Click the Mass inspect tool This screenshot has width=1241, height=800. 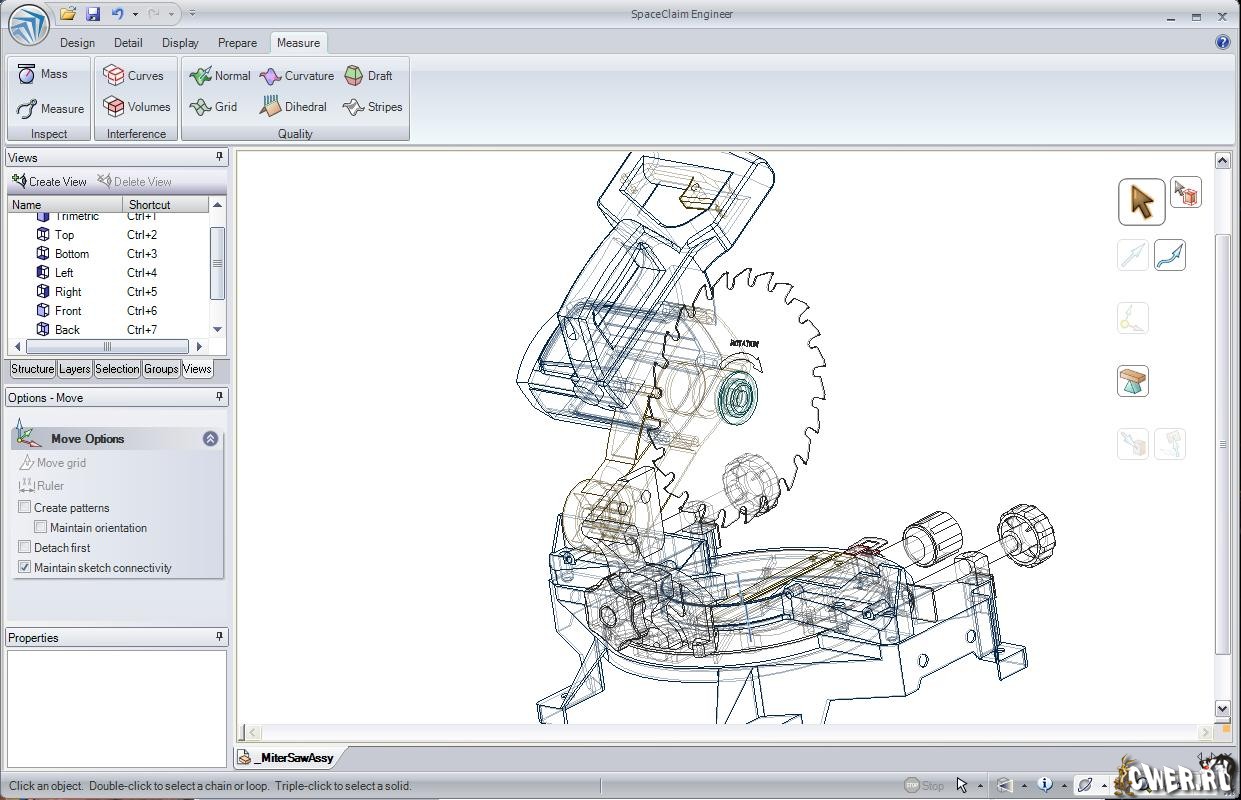click(x=42, y=74)
